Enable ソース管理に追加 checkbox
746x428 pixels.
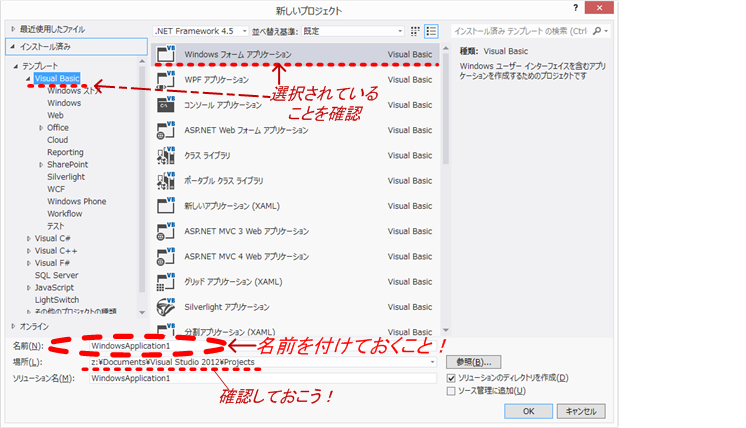click(451, 391)
